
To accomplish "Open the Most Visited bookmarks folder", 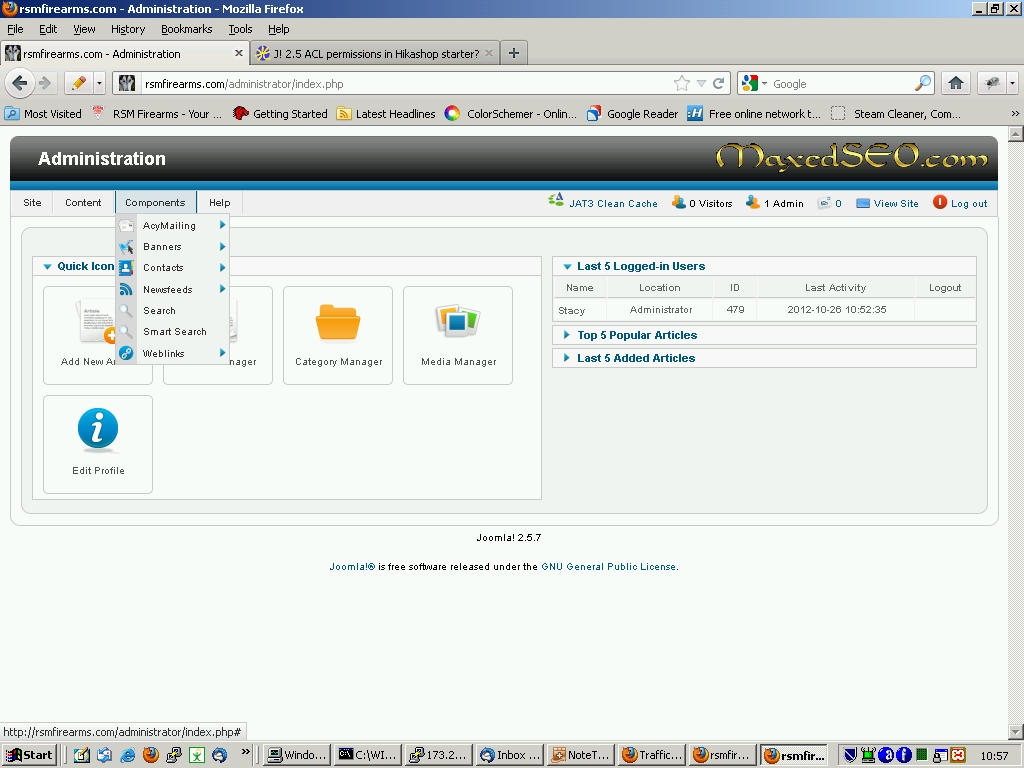I will click(x=43, y=114).
